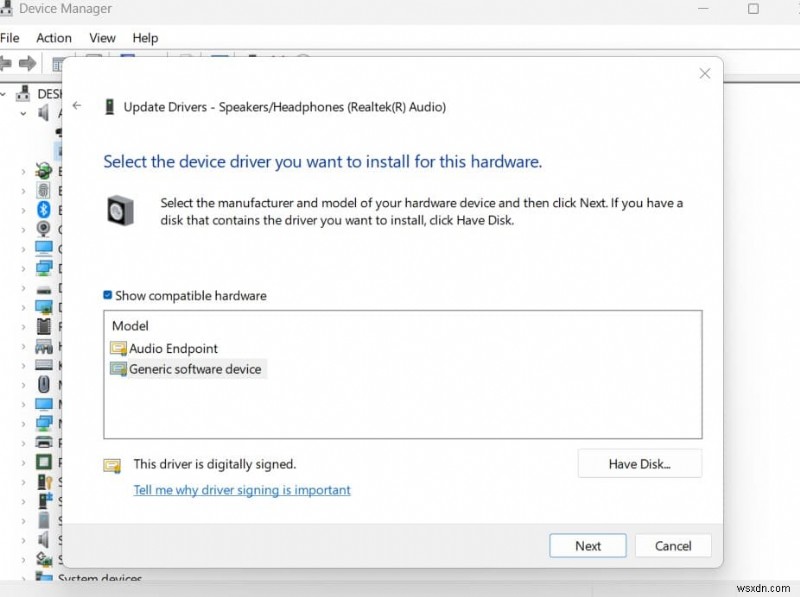Expand the Bluetooth category chevron
The image size is (800, 597).
22,209
